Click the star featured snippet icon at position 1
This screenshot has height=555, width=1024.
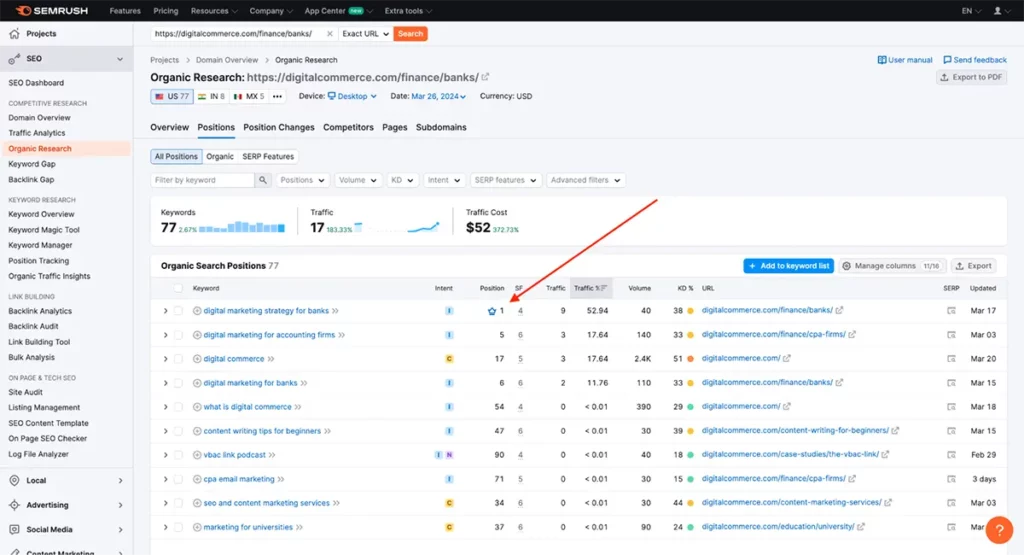pyautogui.click(x=492, y=311)
